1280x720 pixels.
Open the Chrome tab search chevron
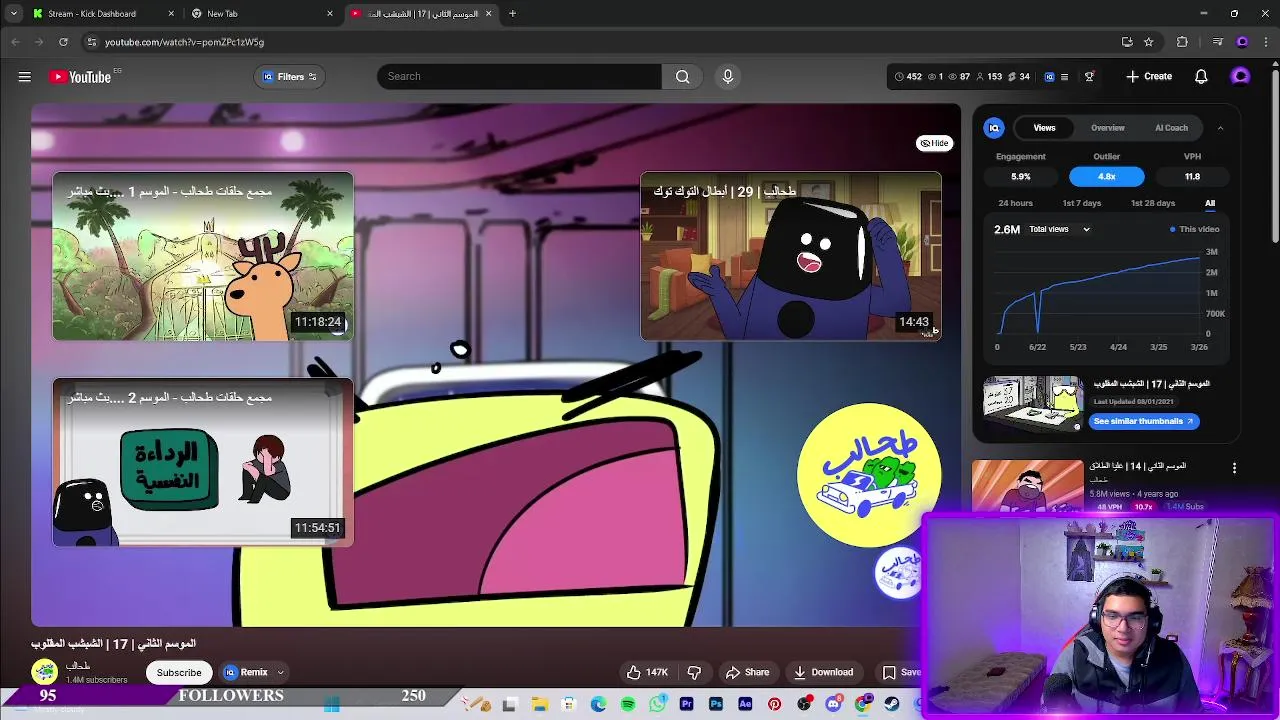point(13,13)
